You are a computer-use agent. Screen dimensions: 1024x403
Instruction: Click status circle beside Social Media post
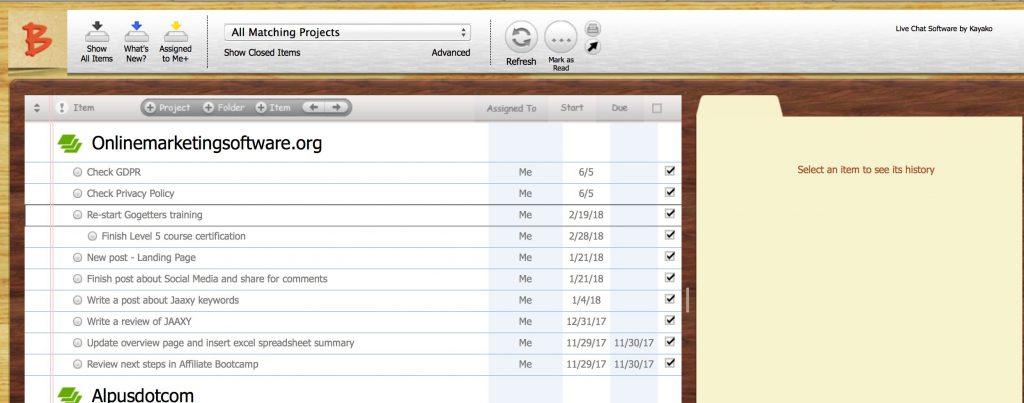pyautogui.click(x=78, y=279)
